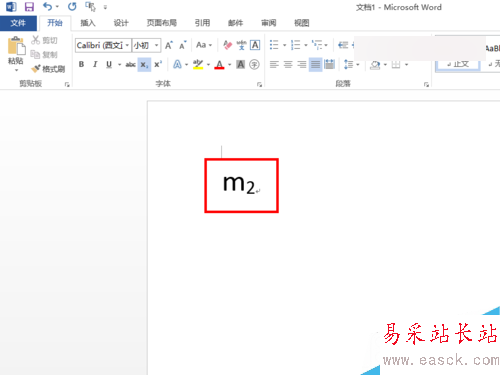Open the 文件 File tab
Image resolution: width=500 pixels, height=375 pixels.
[x=18, y=23]
